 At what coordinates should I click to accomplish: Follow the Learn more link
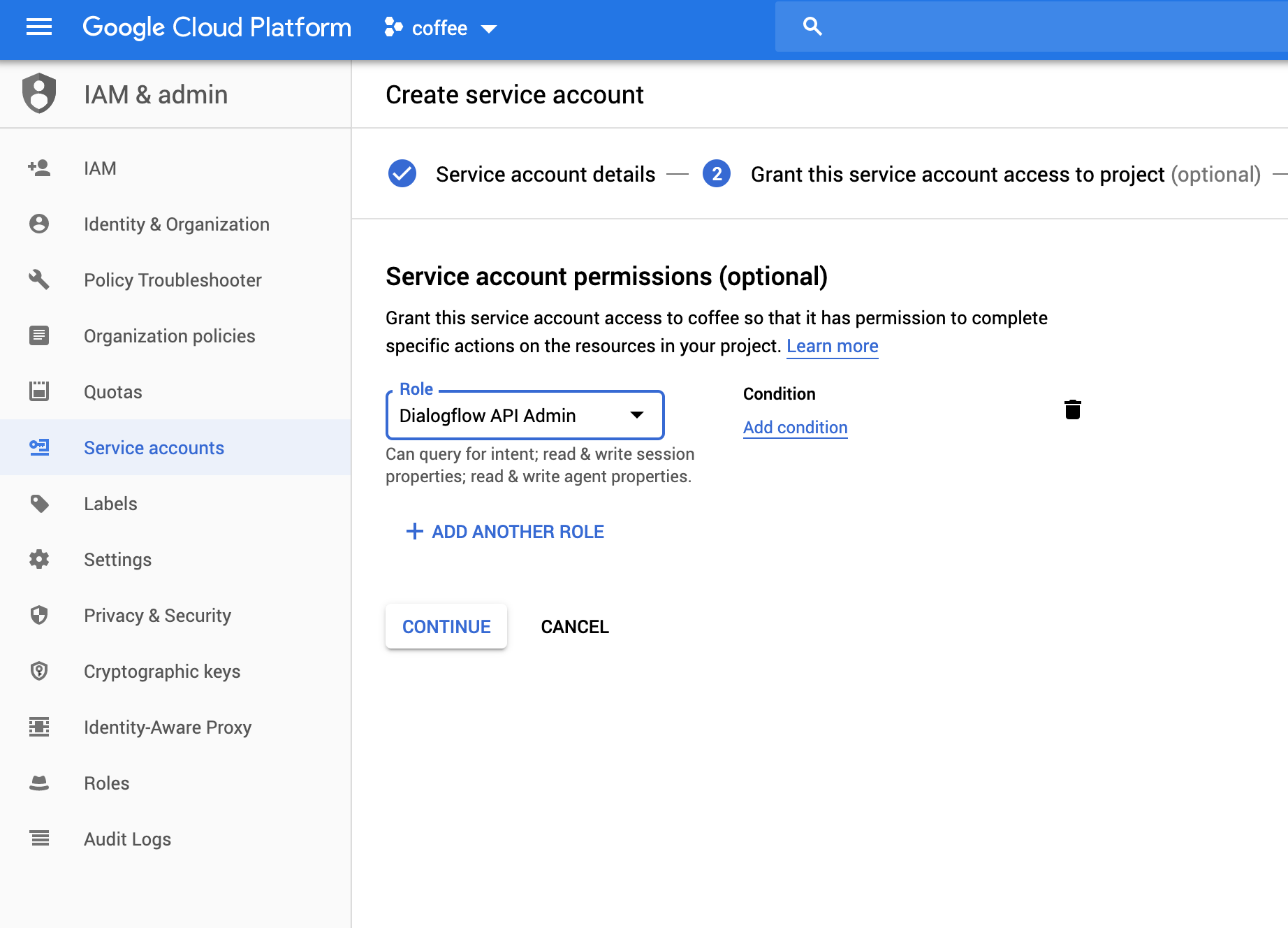(x=833, y=346)
